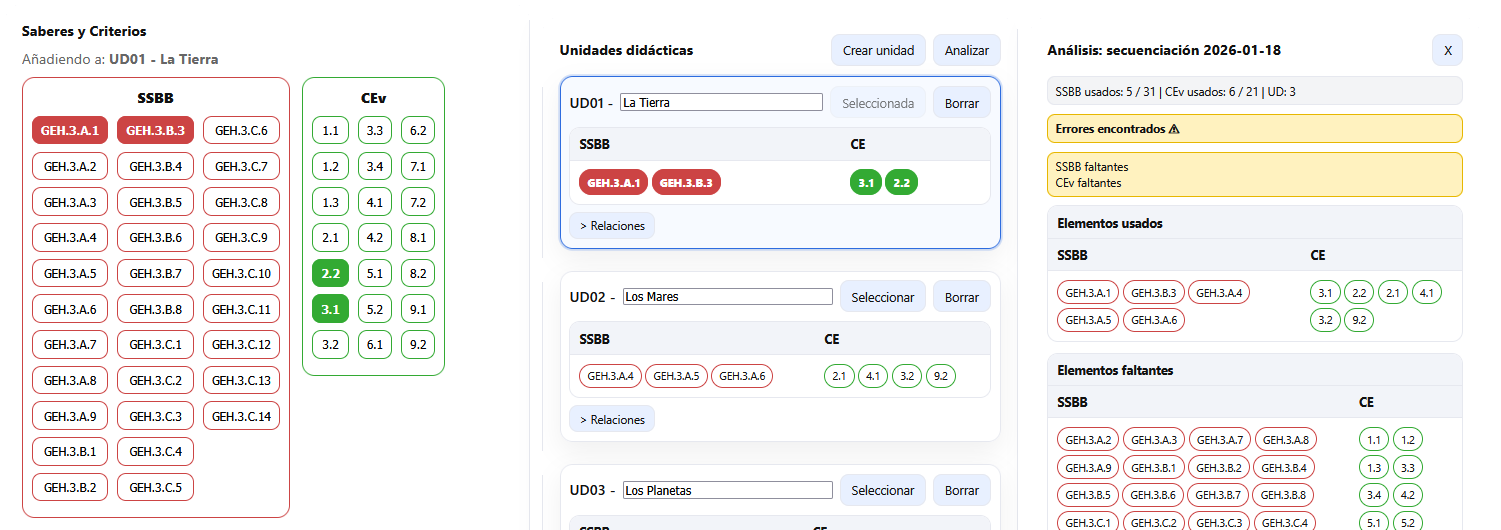The height and width of the screenshot is (530, 1501).
Task: Toggle criterion 2.2 in the CEv palette
Action: (x=330, y=273)
